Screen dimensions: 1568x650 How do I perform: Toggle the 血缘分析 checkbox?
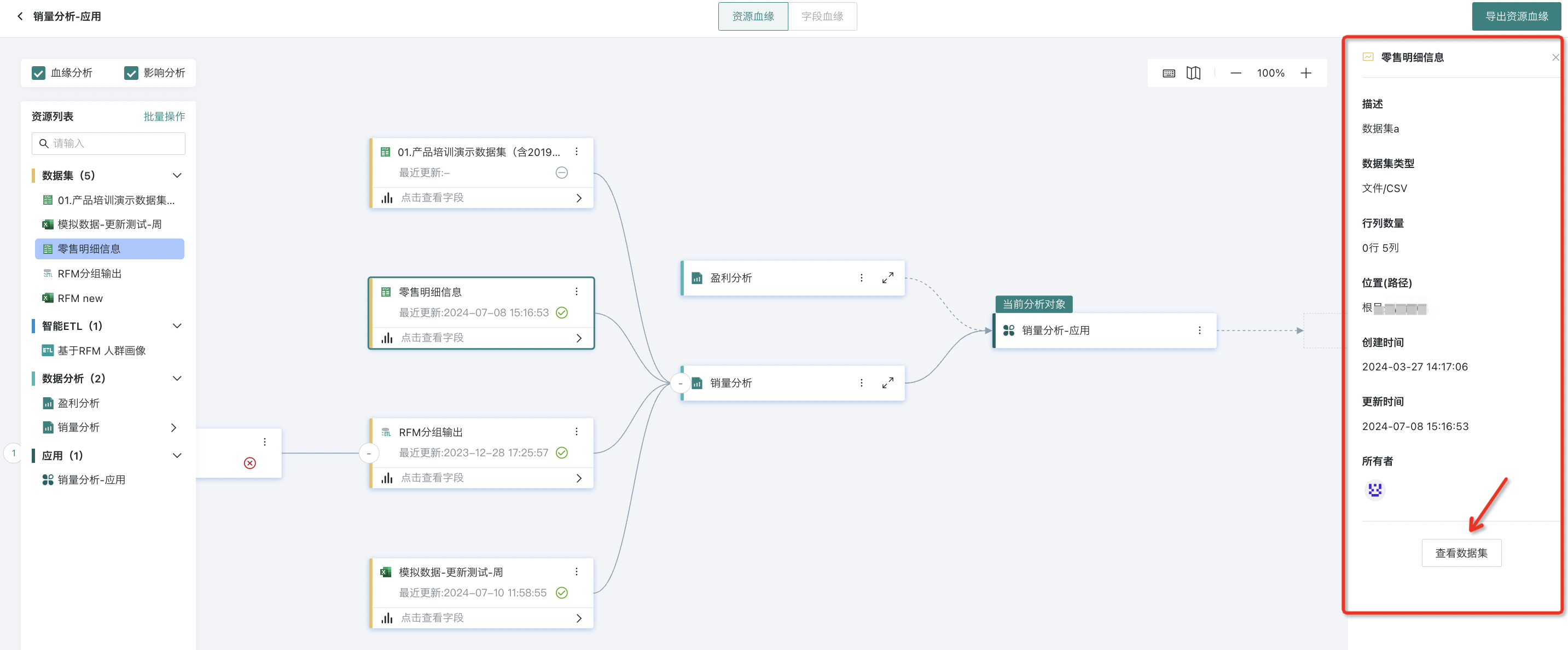point(38,73)
